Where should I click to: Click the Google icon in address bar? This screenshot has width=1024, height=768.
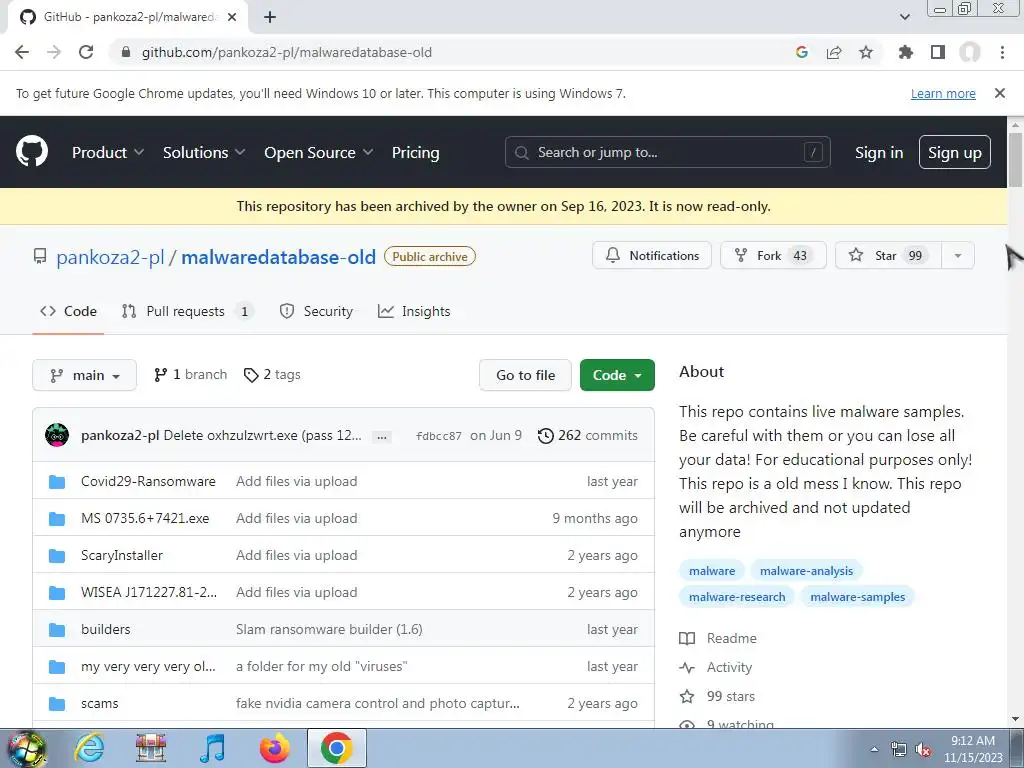(802, 52)
